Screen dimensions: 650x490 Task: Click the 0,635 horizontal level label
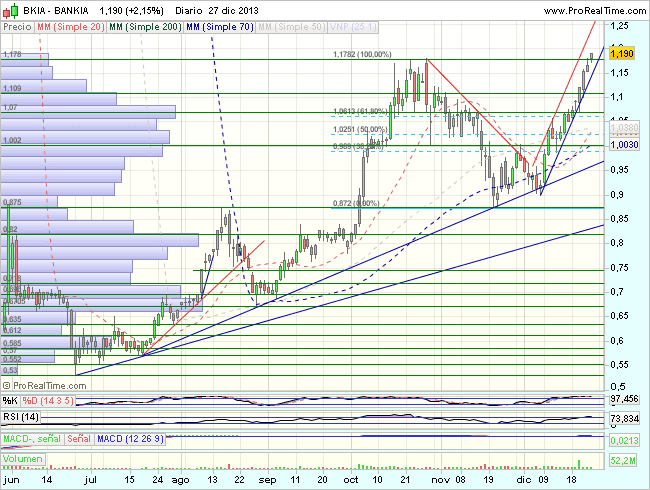pyautogui.click(x=12, y=319)
